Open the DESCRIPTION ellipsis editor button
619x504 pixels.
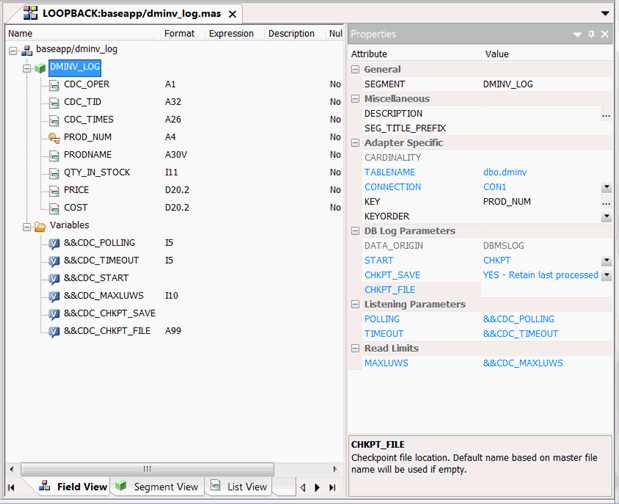(606, 114)
